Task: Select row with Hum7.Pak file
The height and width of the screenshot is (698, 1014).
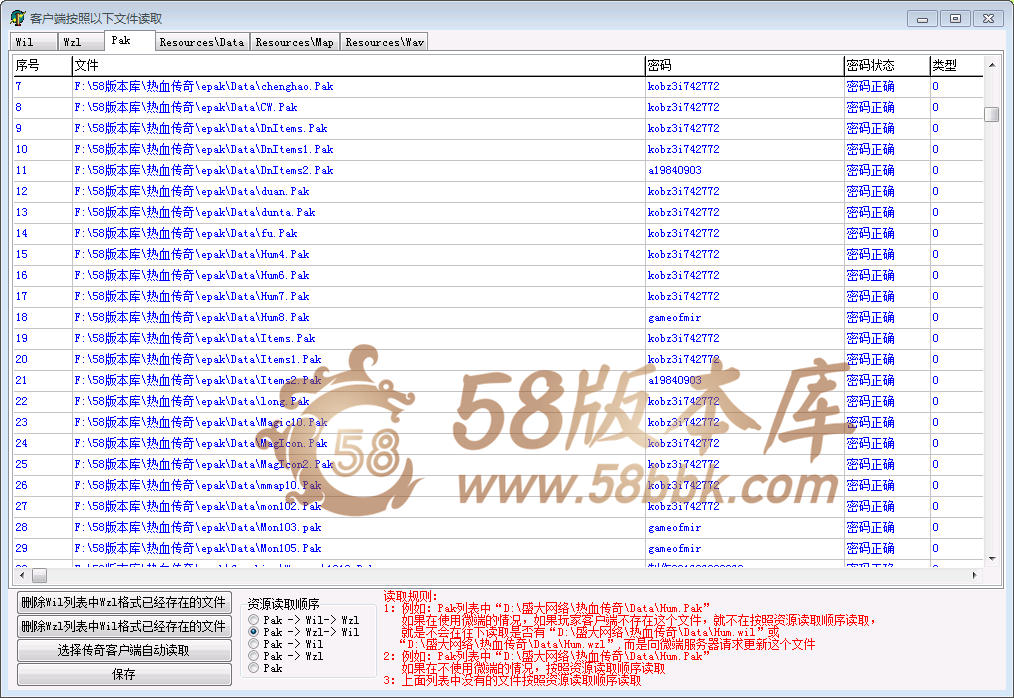Action: coord(498,296)
